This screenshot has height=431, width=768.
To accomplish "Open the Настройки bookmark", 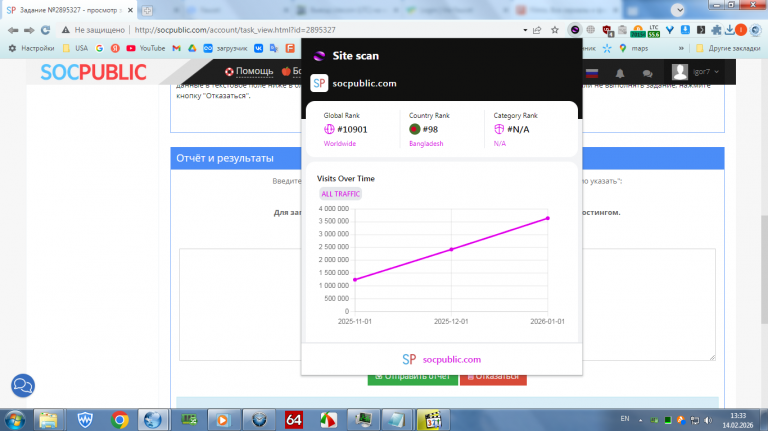I will pyautogui.click(x=31, y=48).
